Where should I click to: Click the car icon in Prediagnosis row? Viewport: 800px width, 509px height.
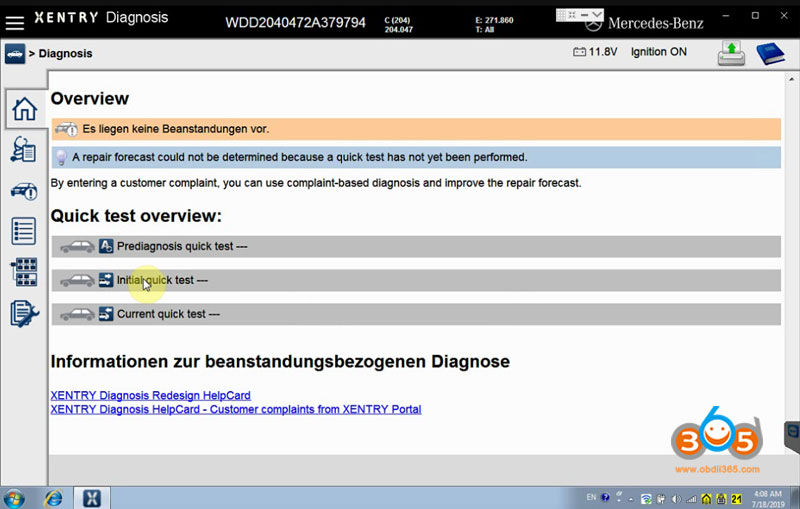(x=77, y=247)
